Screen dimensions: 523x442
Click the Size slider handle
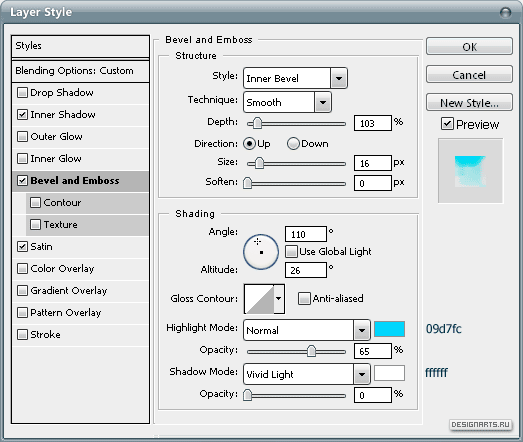(259, 163)
